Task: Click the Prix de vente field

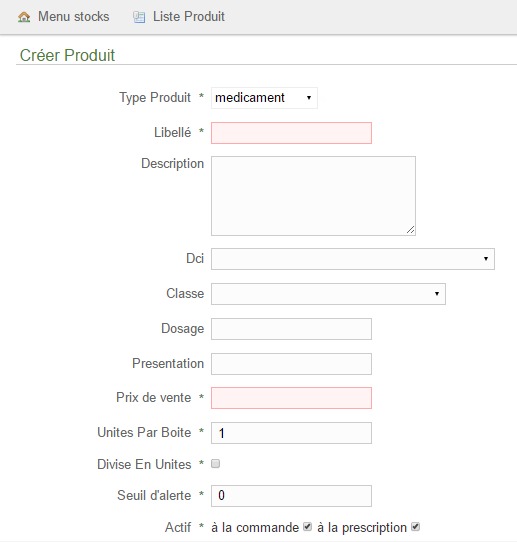Action: 291,398
